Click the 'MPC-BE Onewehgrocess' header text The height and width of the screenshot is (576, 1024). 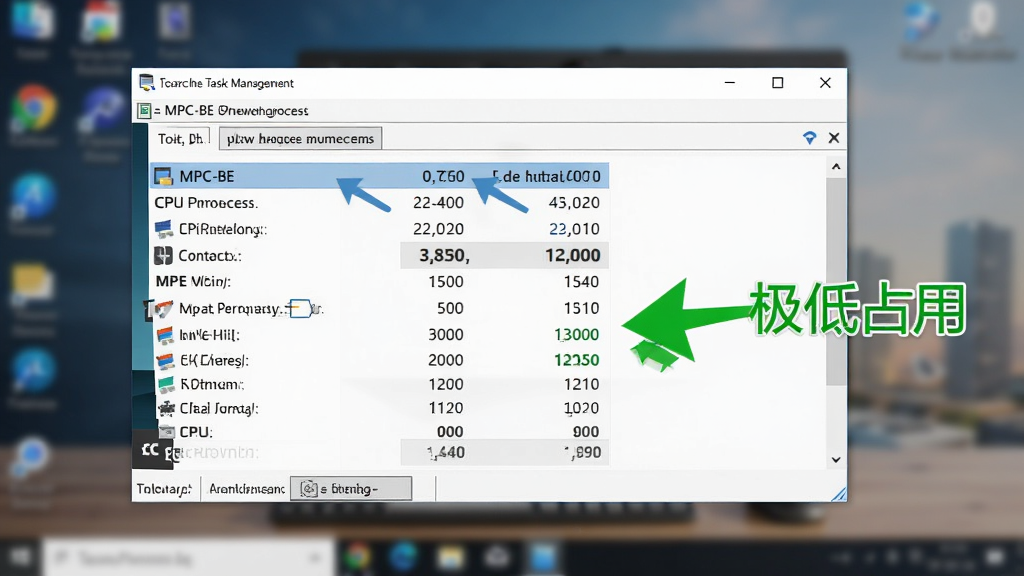click(x=236, y=111)
